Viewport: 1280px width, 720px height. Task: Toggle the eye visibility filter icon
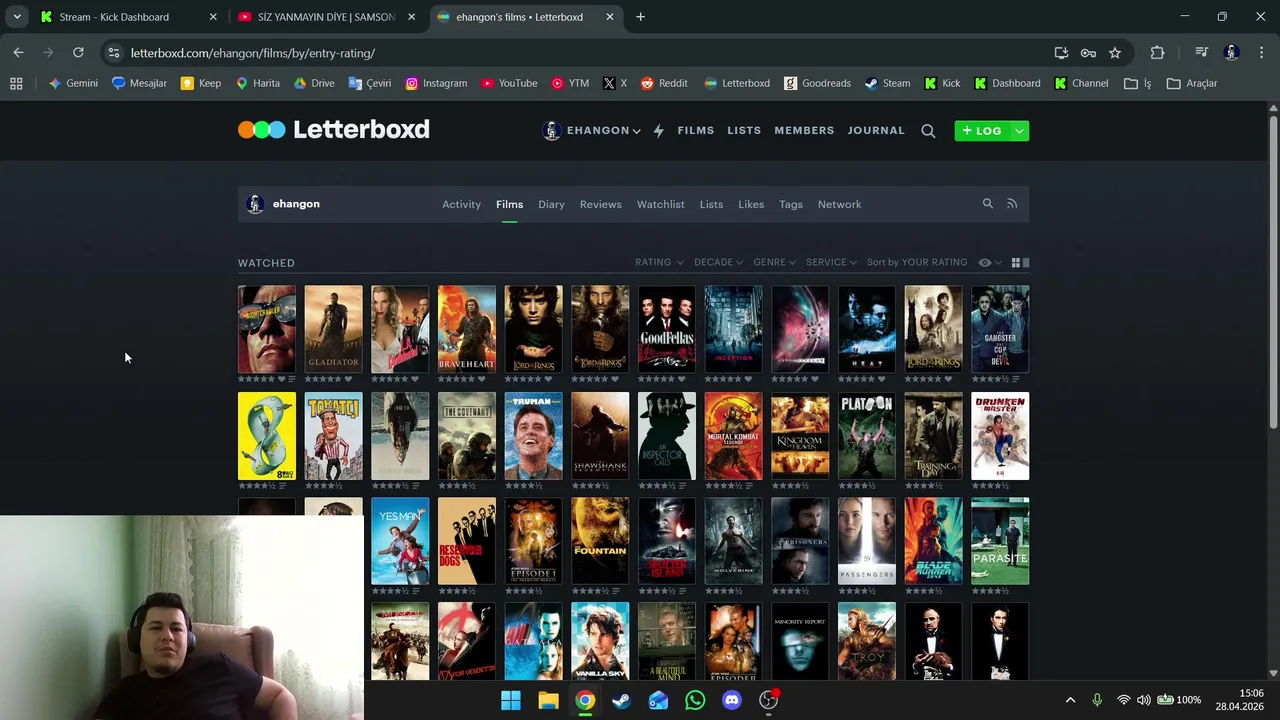coord(985,262)
